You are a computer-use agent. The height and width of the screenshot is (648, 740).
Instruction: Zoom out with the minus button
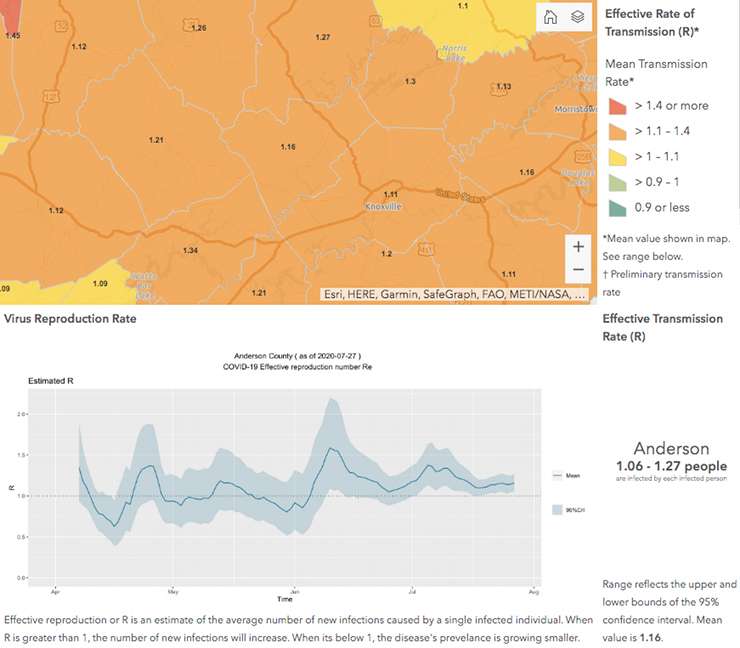pyautogui.click(x=578, y=271)
